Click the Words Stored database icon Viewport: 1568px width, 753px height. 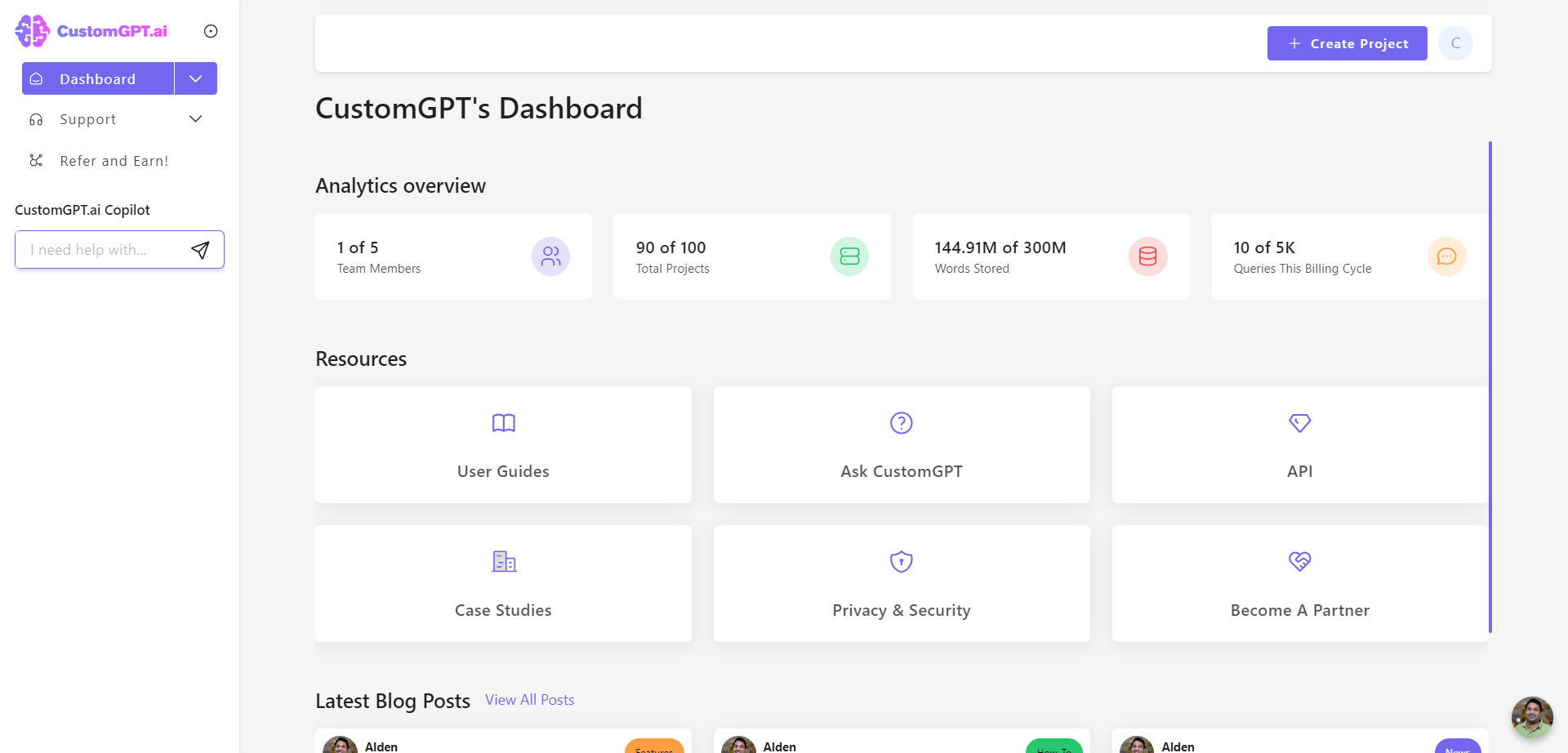coord(1148,256)
